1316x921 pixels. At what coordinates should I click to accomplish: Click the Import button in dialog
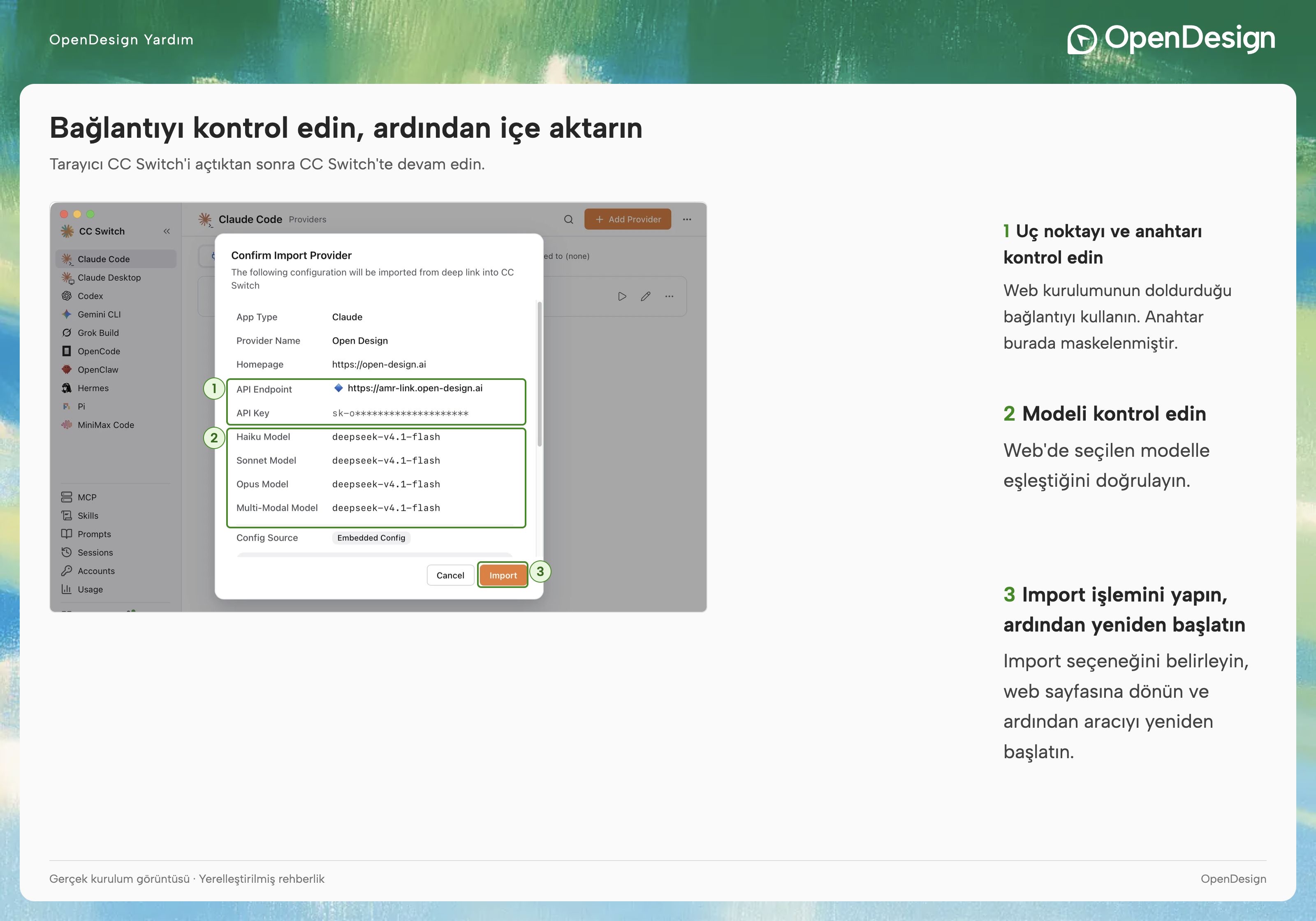503,575
